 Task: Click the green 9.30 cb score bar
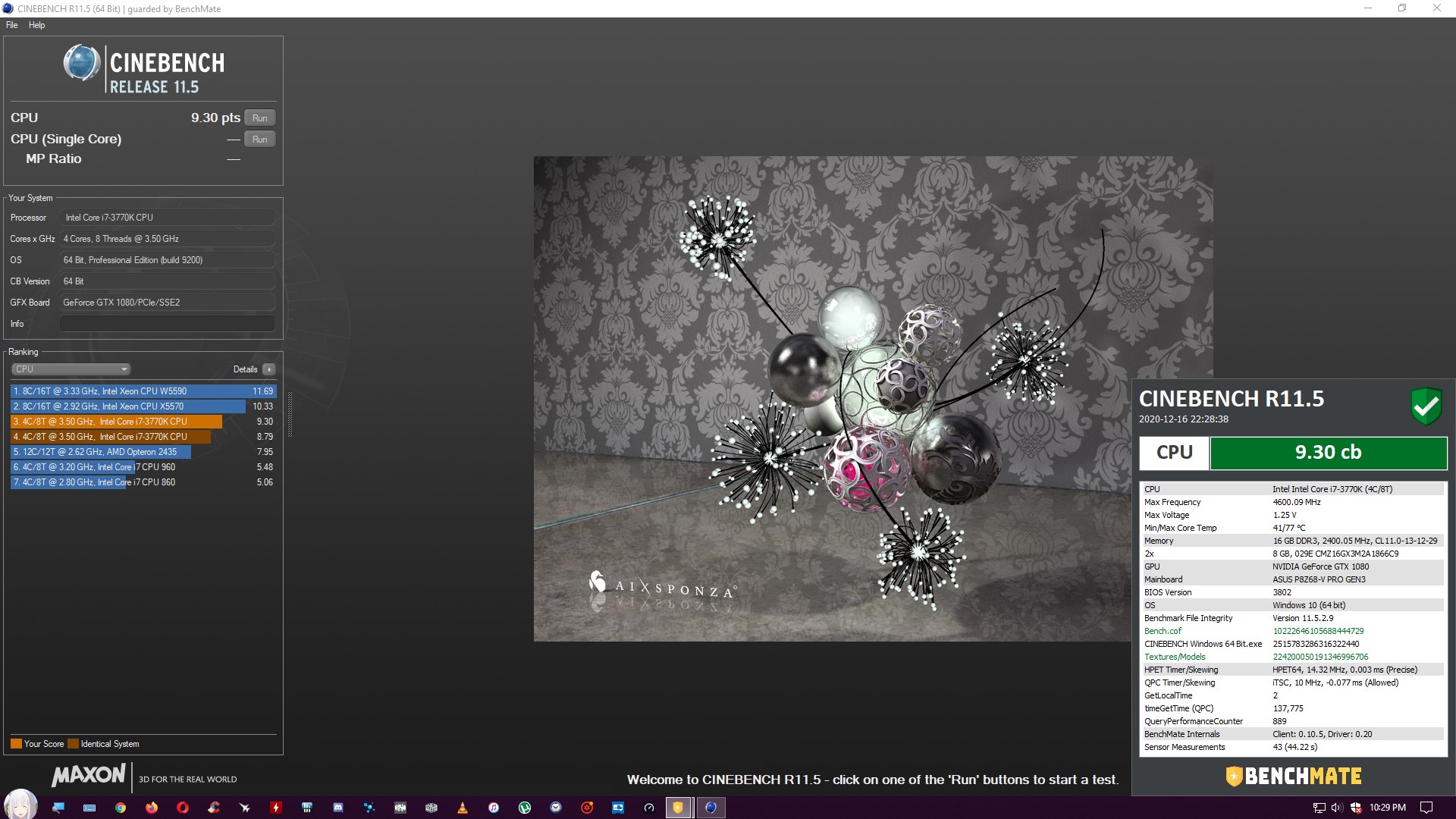point(1328,453)
